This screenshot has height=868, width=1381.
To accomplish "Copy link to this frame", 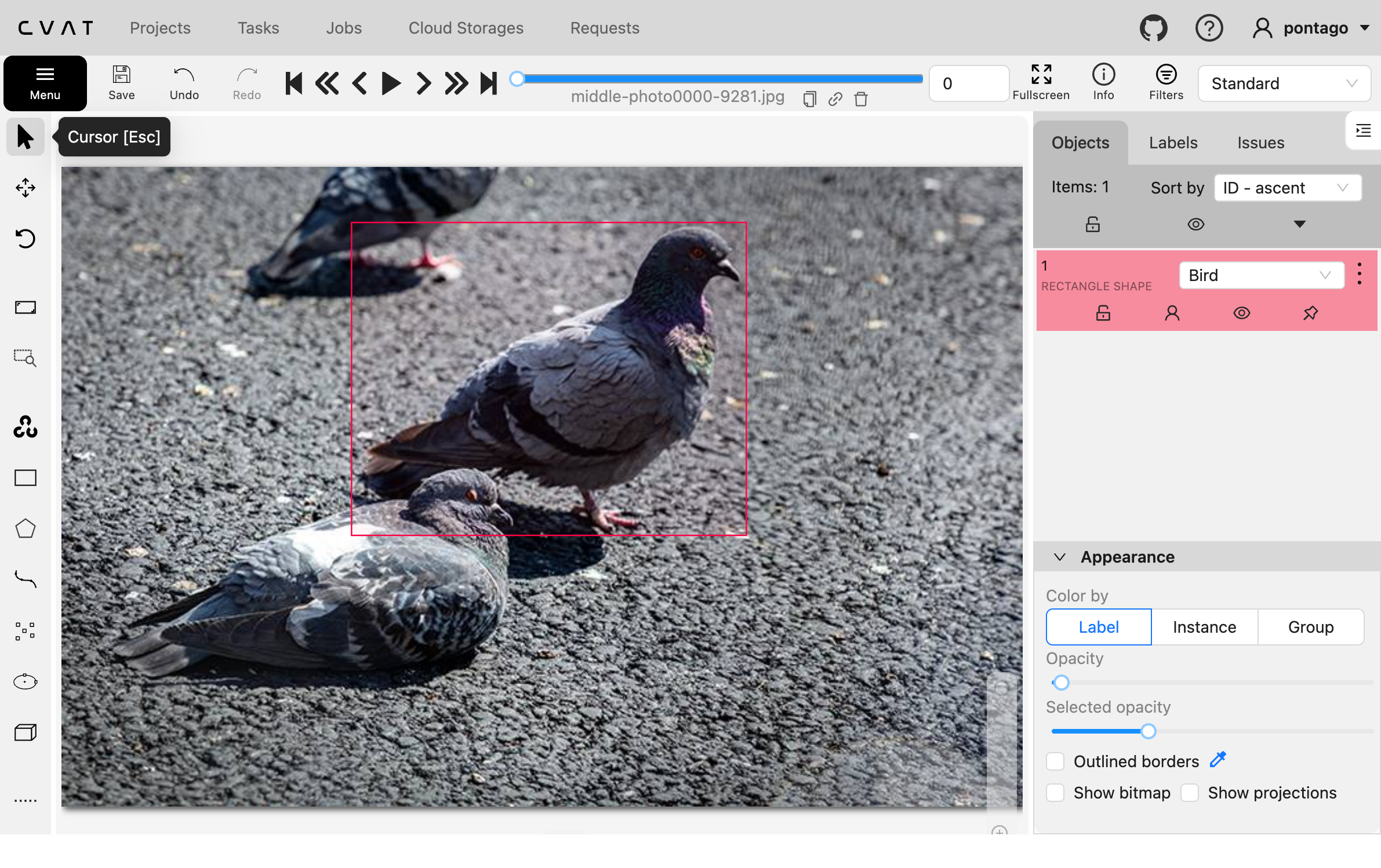I will point(835,99).
